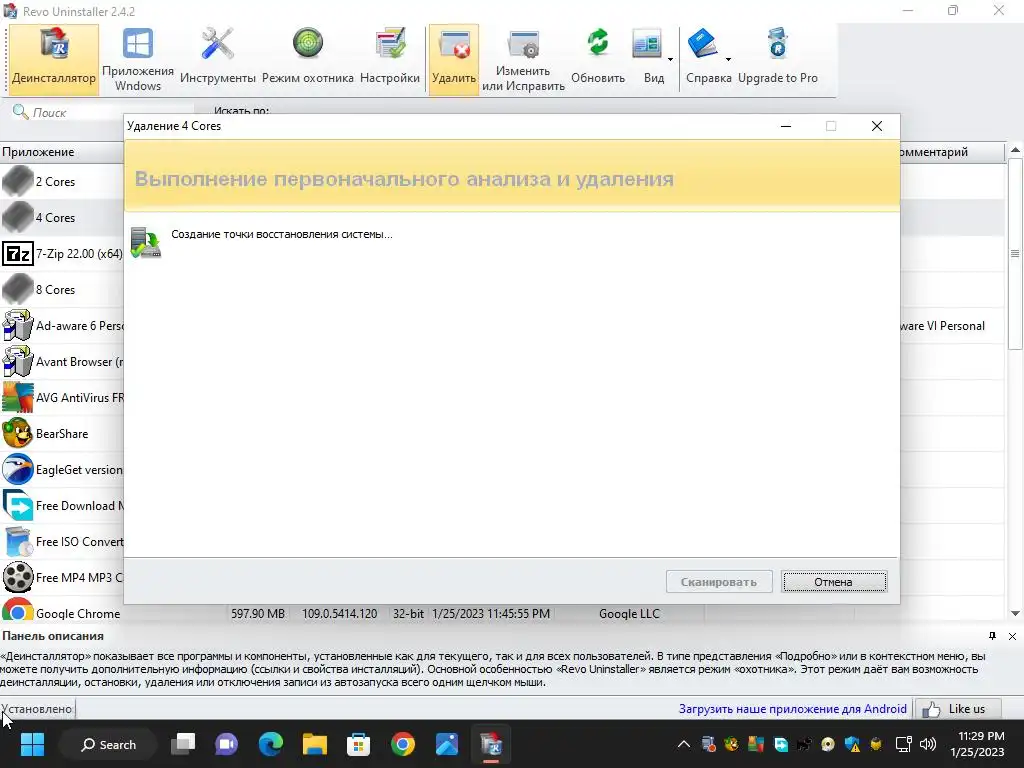Show hidden system tray icons chevron
The image size is (1024, 768).
tap(683, 744)
